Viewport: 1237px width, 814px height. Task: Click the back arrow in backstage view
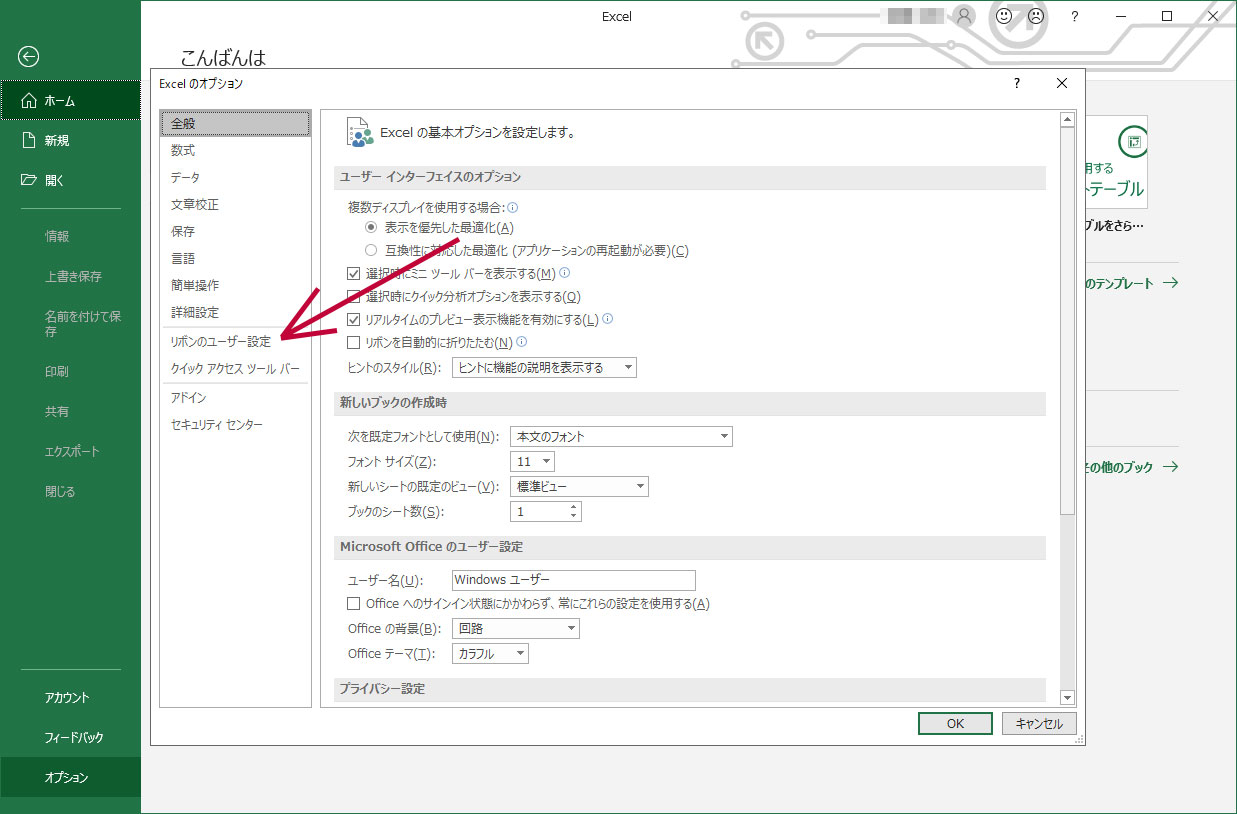[30, 57]
